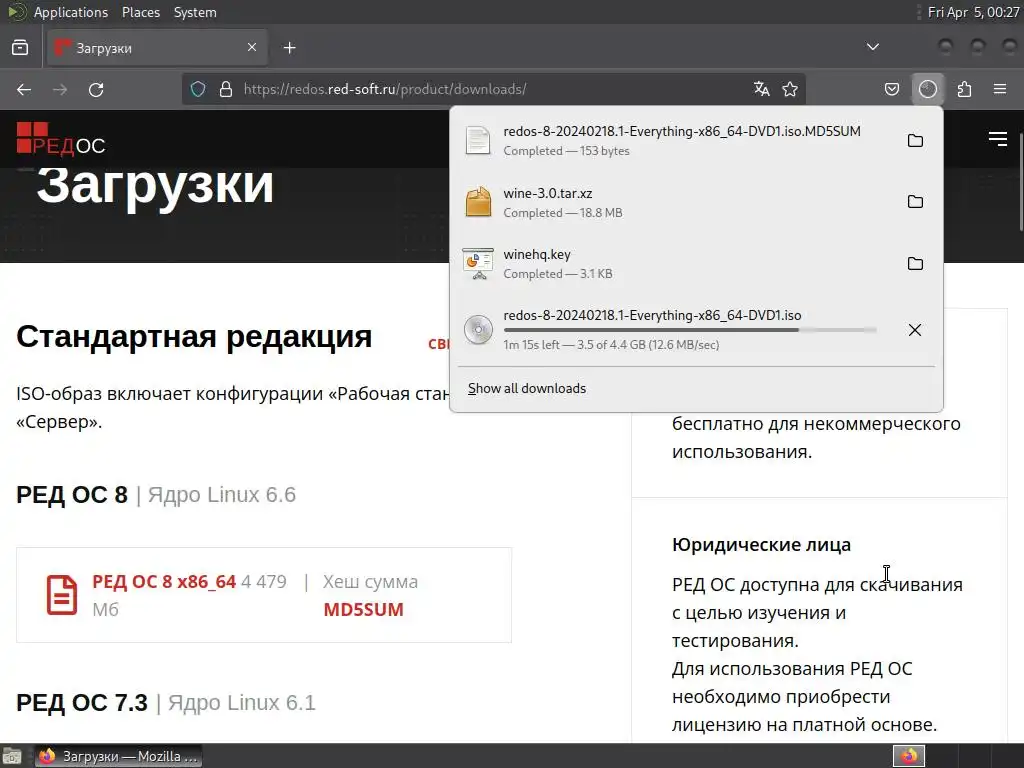Open tracking protection shield icon
The image size is (1024, 768).
[198, 89]
